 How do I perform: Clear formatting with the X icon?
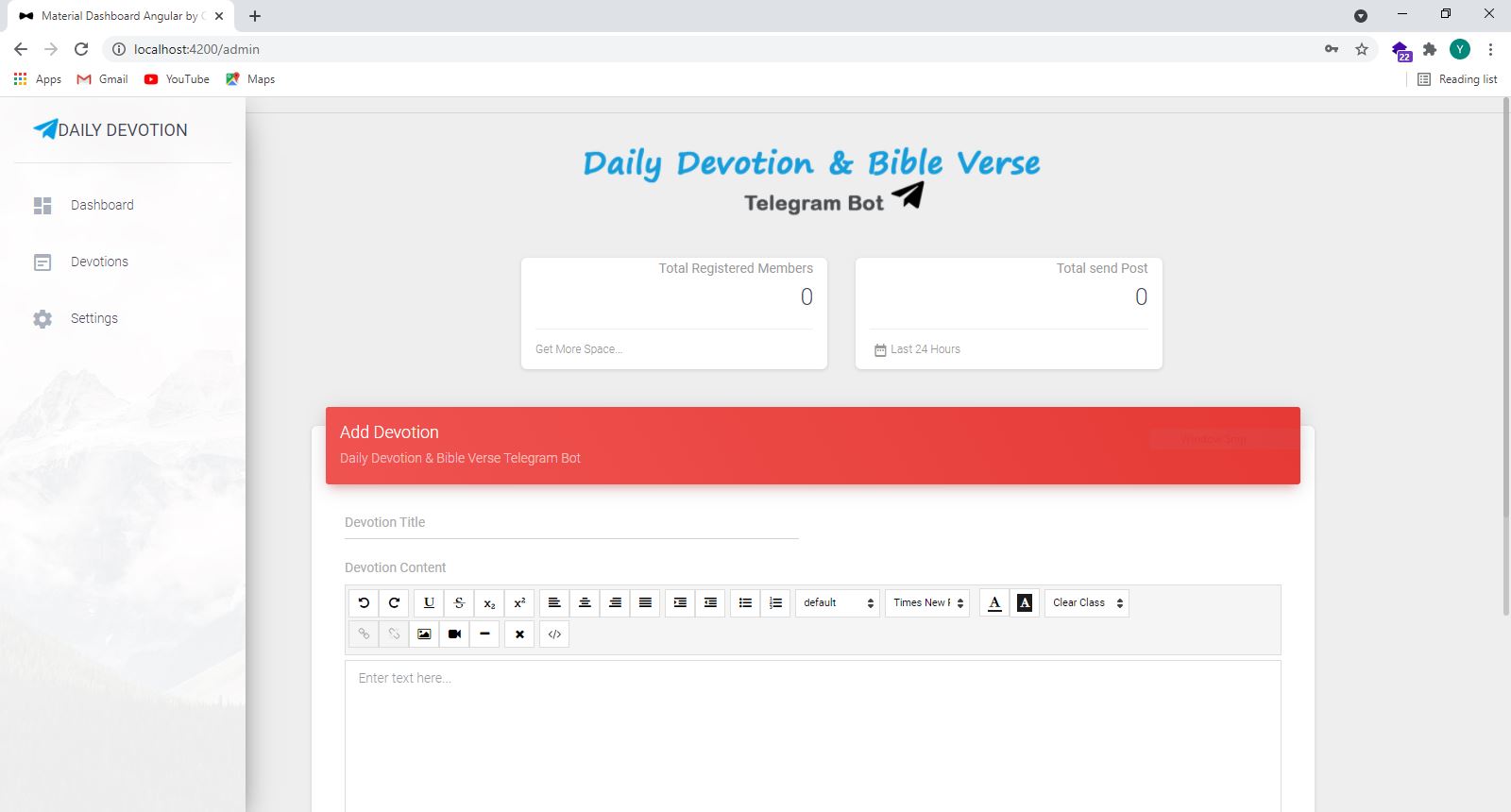519,634
